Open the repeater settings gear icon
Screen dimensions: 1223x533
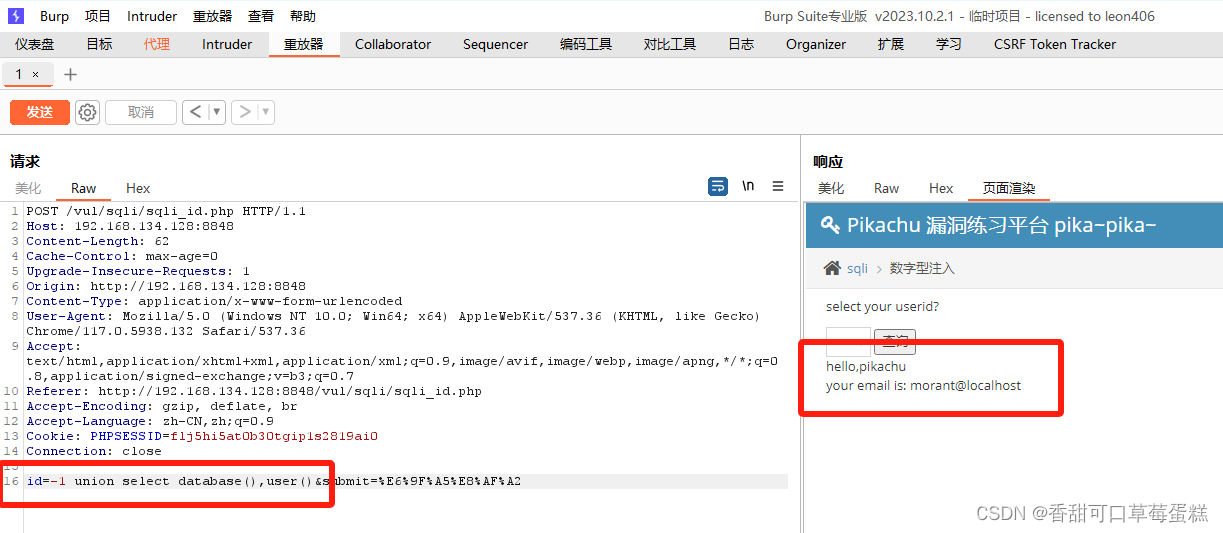[88, 112]
